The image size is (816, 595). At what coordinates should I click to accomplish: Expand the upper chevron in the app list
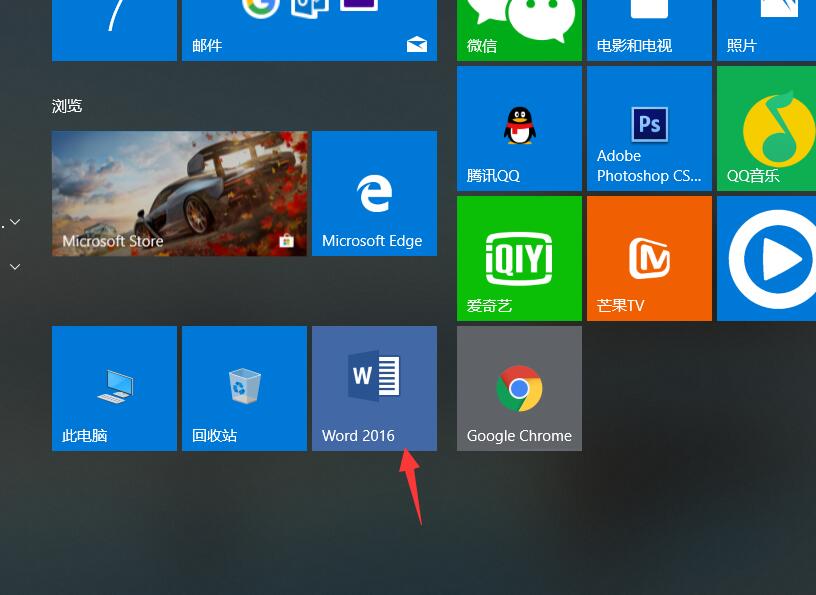(x=15, y=222)
